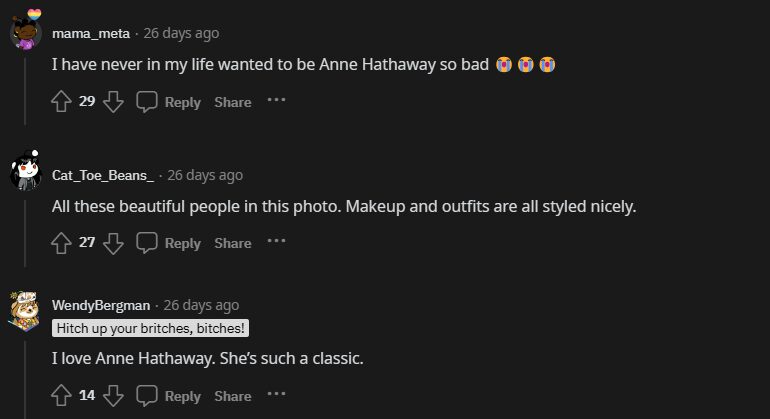Image resolution: width=770 pixels, height=419 pixels.
Task: Reply to Cat_Toe_Beans_'s comment
Action: coord(169,243)
